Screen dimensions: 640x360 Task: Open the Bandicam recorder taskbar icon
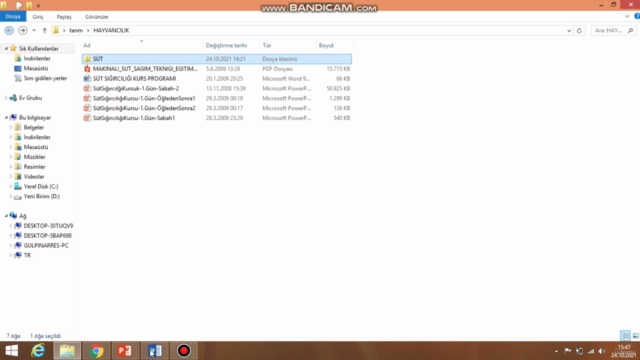point(184,351)
